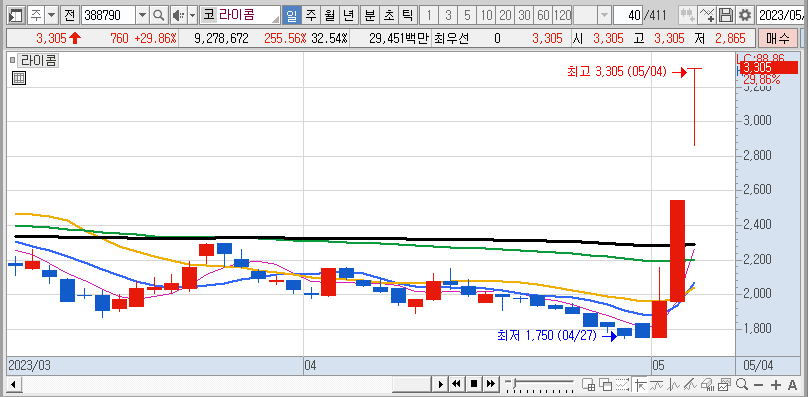
Task: Choose interval 5 button
Action: [467, 15]
